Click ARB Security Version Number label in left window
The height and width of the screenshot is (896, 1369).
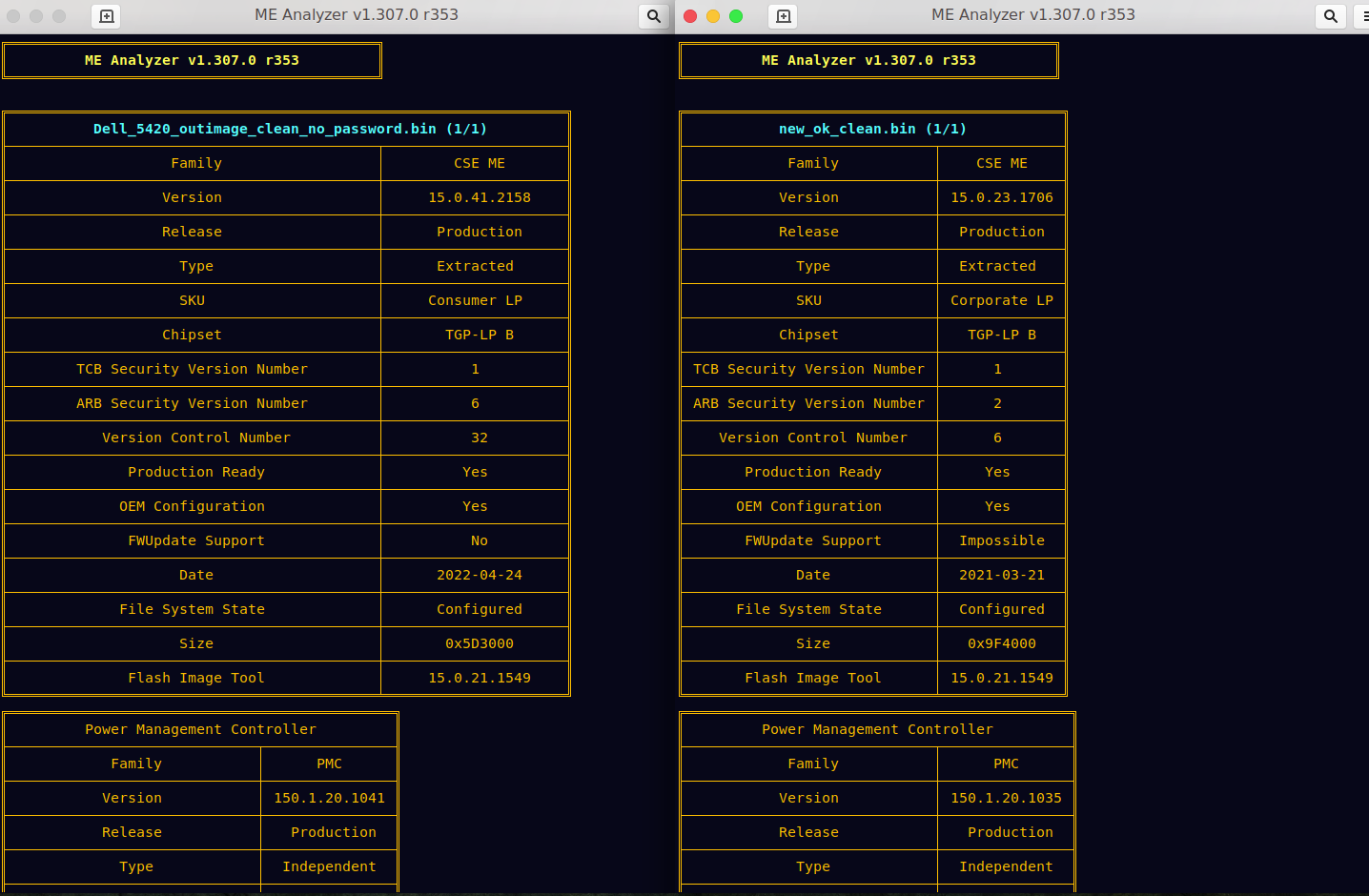point(193,403)
